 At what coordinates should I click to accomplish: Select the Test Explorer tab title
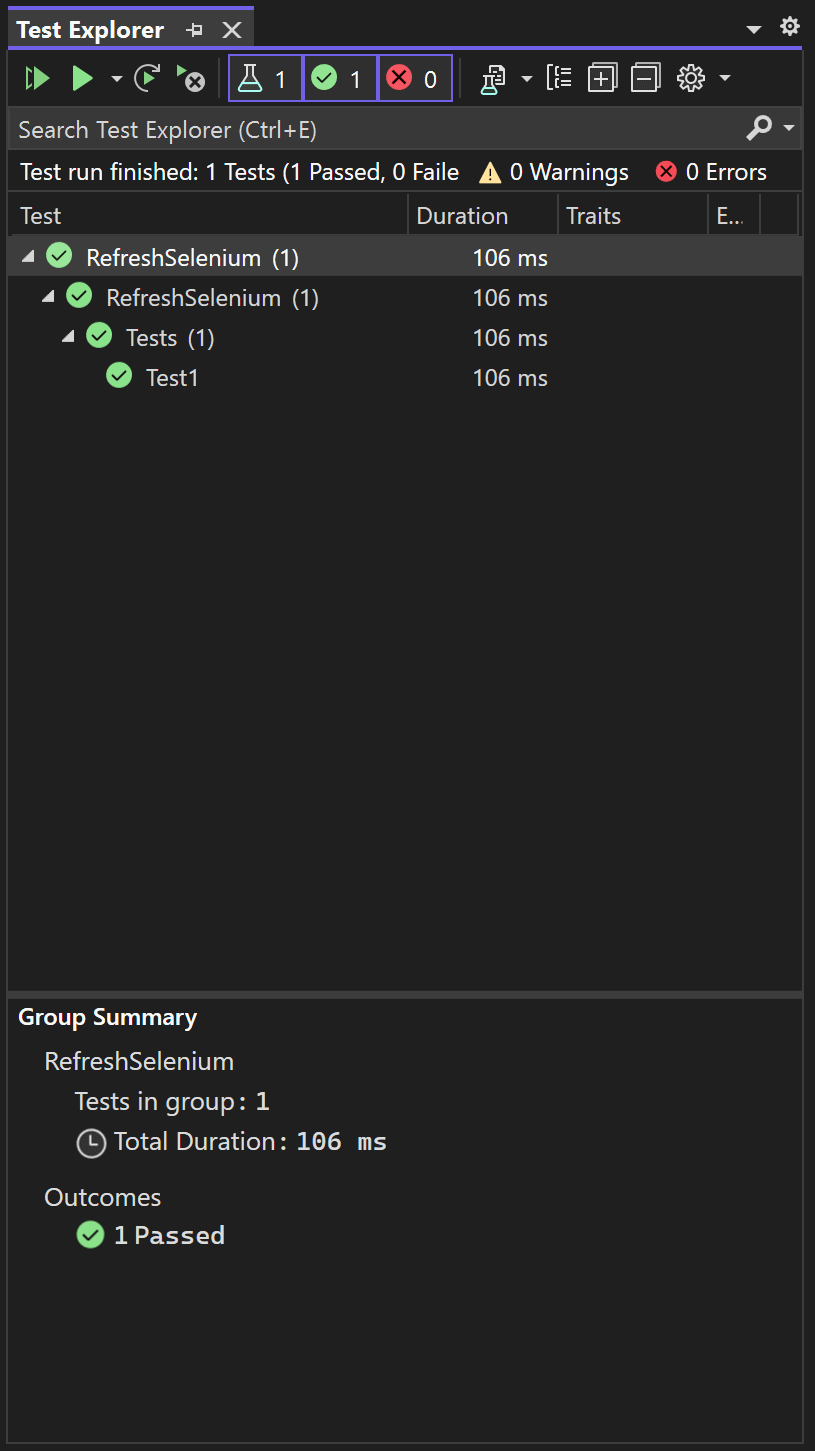pos(90,30)
